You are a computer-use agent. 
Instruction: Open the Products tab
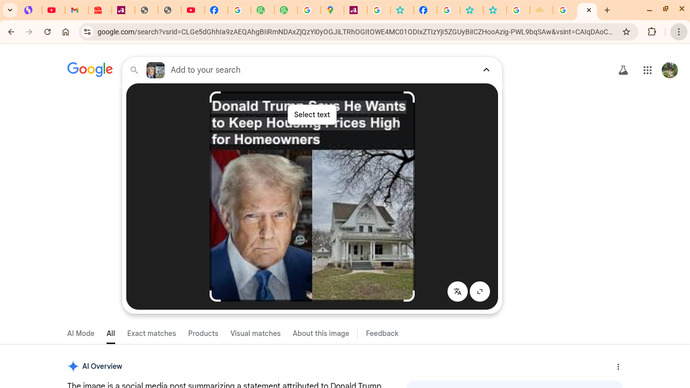coord(203,333)
